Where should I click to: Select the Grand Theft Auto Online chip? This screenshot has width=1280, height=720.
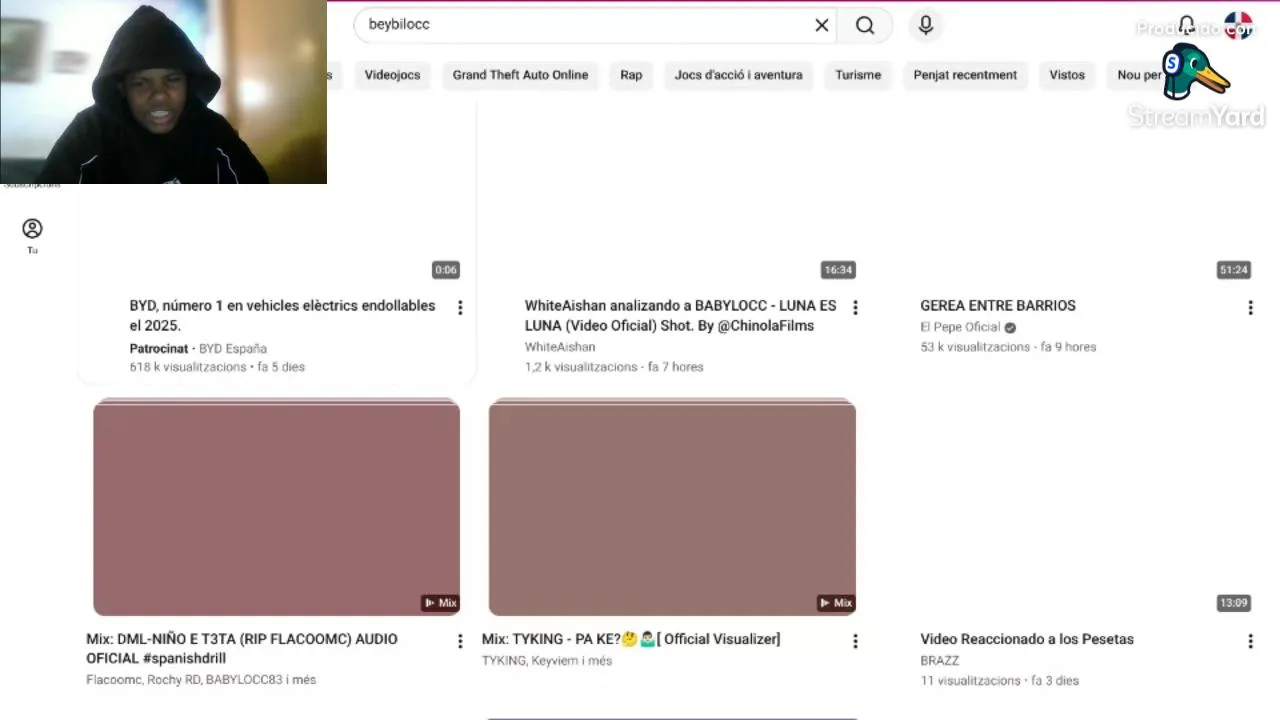pyautogui.click(x=520, y=75)
